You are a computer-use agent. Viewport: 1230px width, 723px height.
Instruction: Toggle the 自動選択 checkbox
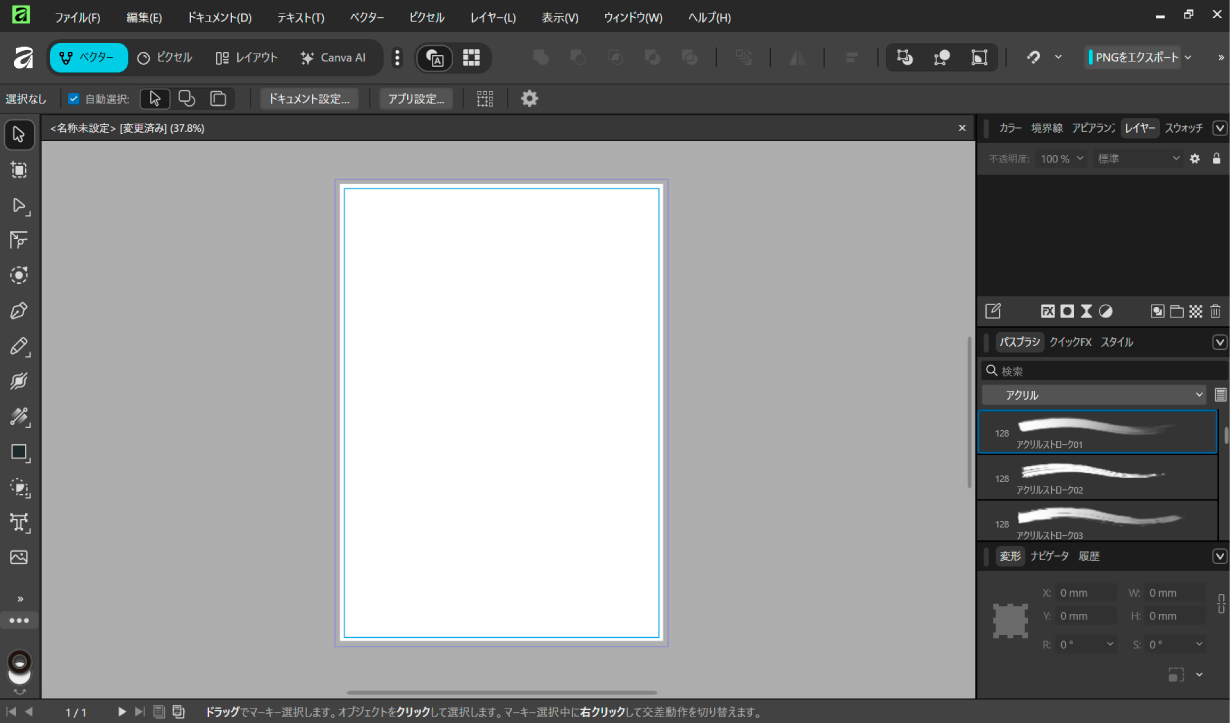(x=73, y=99)
